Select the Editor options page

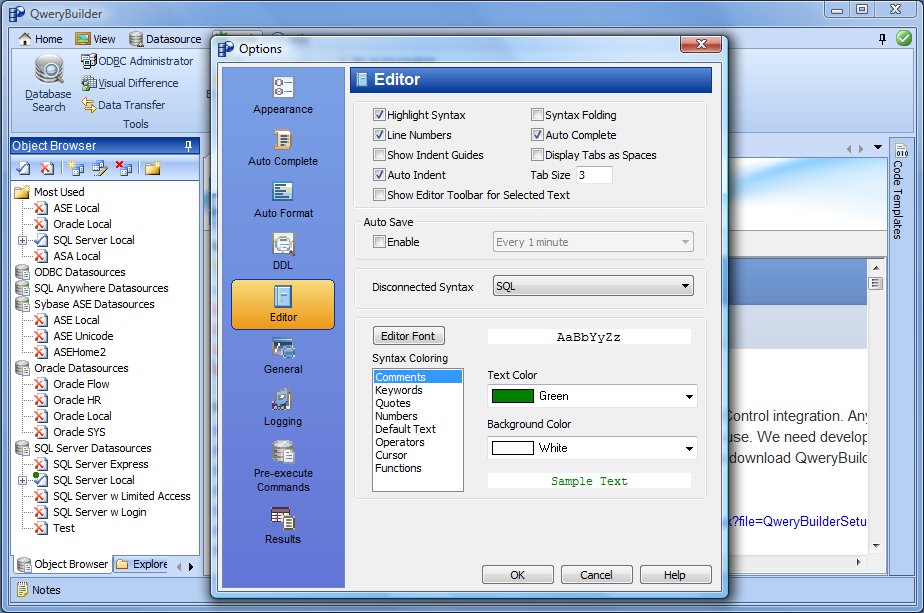coord(283,304)
